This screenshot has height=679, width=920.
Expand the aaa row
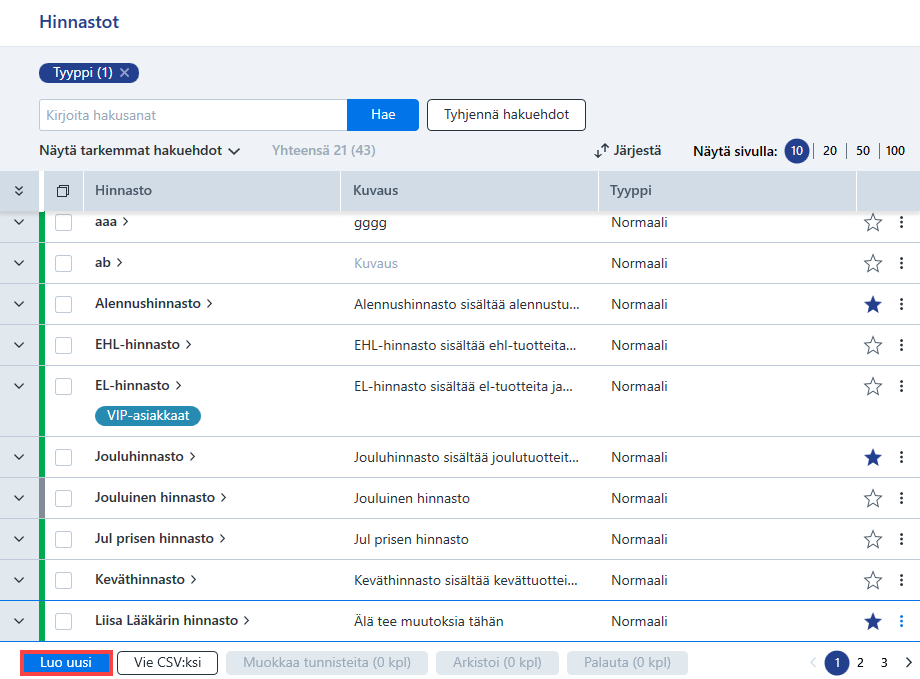coord(19,222)
